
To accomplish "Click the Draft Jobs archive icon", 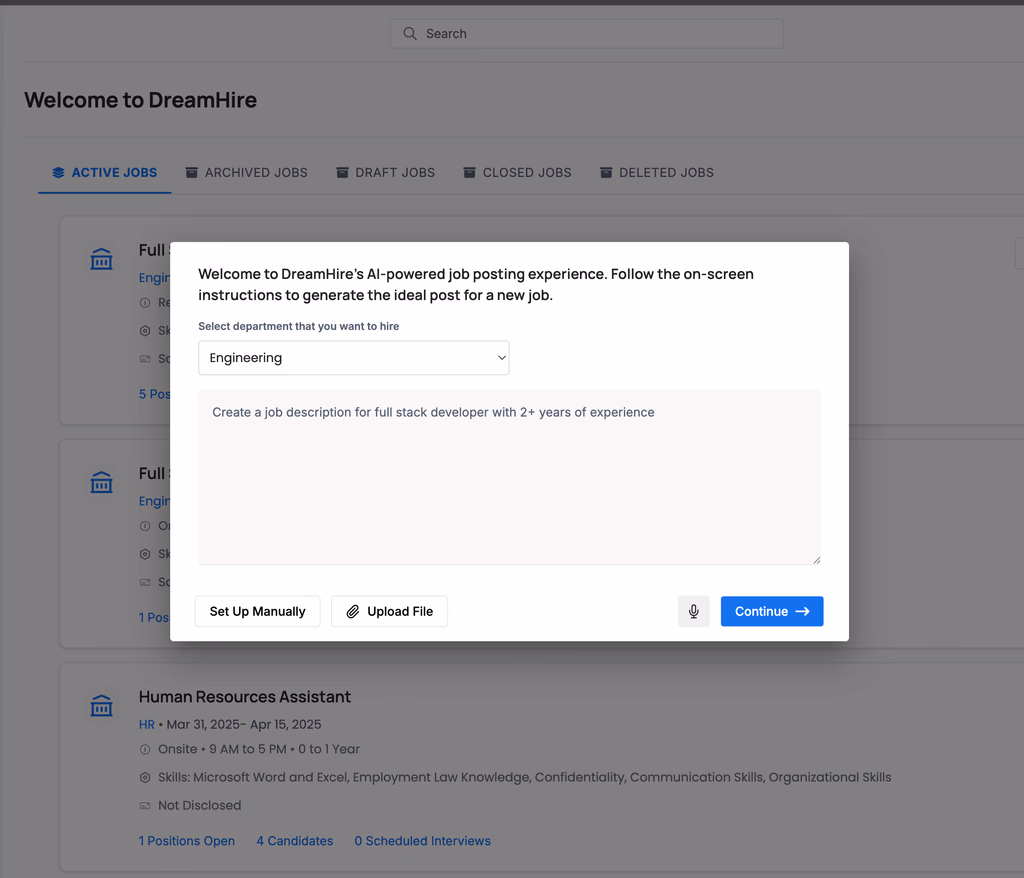I will [x=342, y=172].
